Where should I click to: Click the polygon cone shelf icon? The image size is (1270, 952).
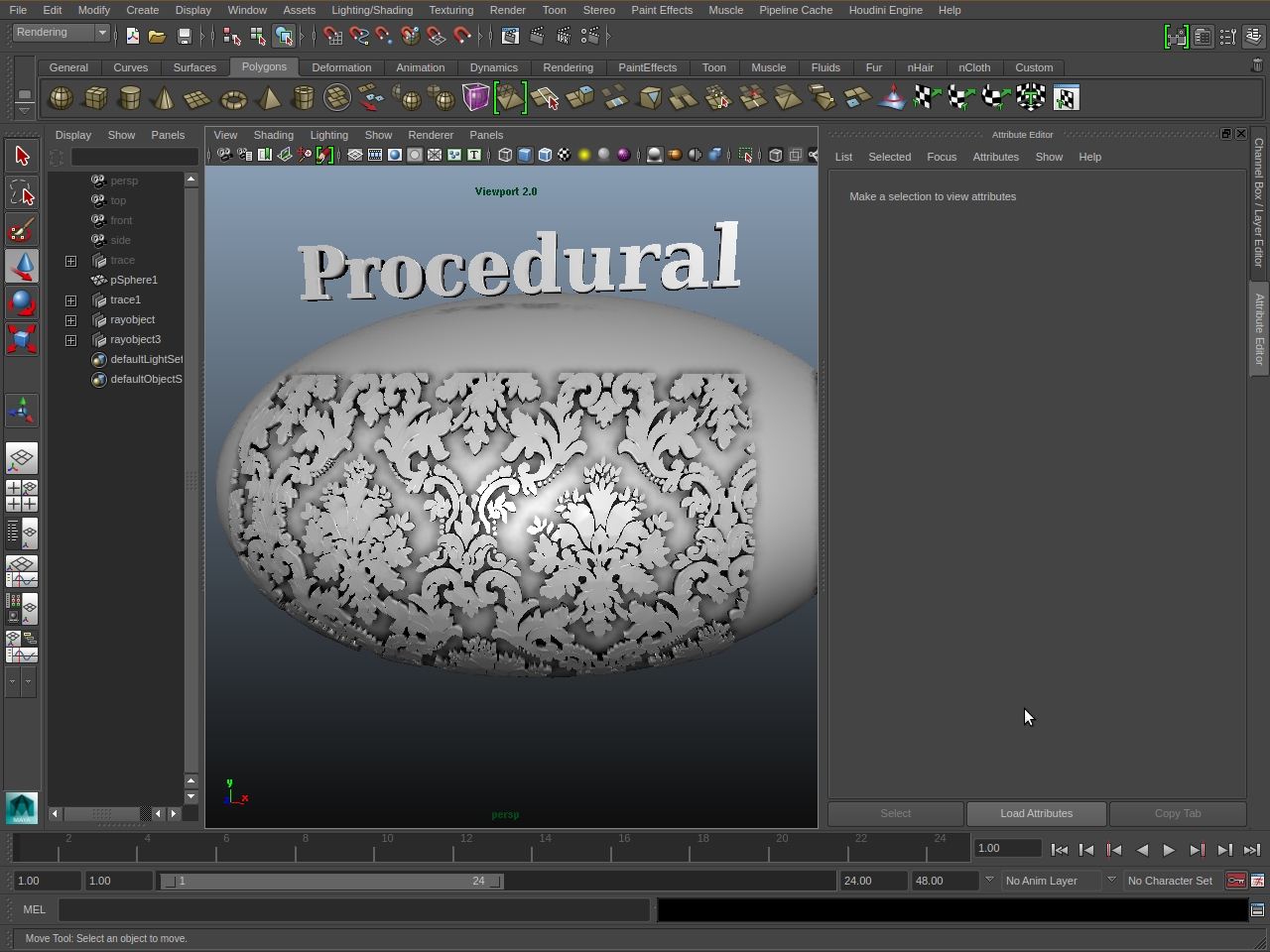(164, 98)
